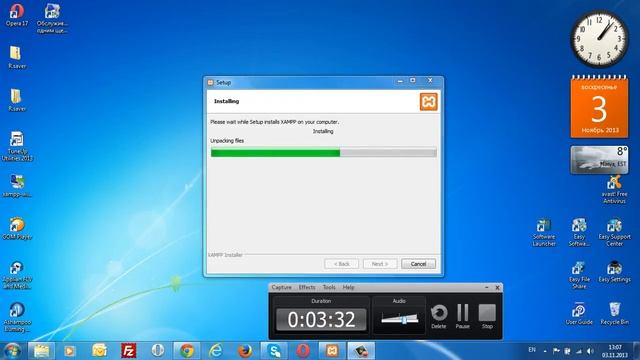The width and height of the screenshot is (640, 360).
Task: Open the Recycle Bin
Action: tap(614, 313)
